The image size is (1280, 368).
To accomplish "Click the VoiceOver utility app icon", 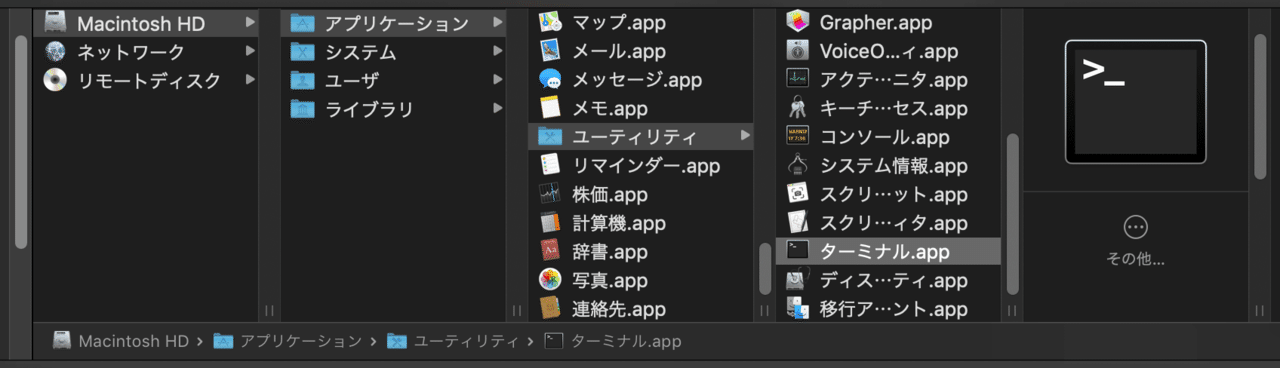I will 797,50.
